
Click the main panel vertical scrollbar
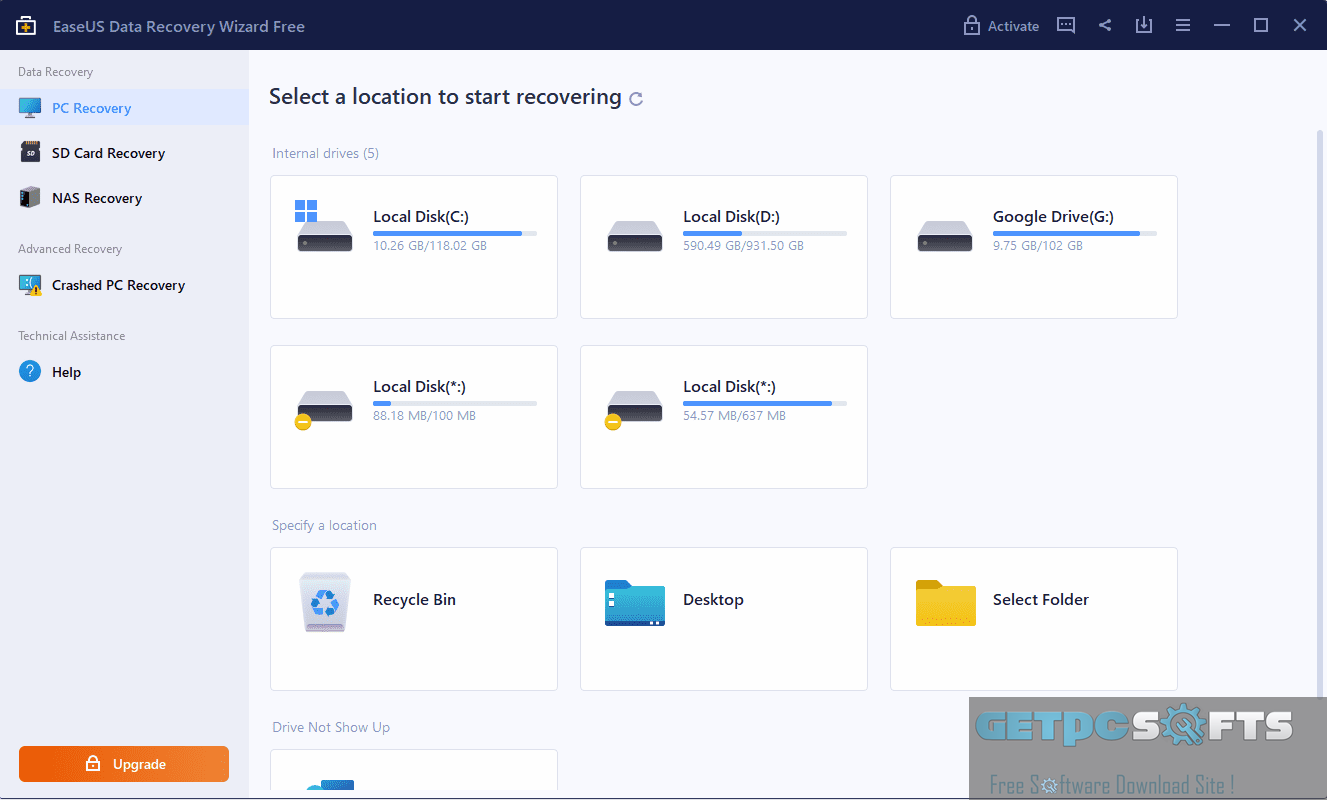(1319, 412)
